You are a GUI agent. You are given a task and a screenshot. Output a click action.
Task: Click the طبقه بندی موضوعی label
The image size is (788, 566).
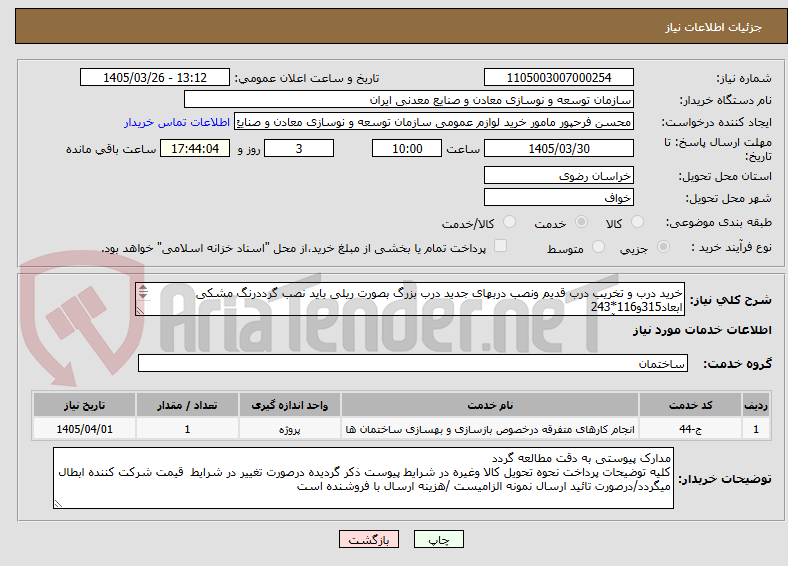pyautogui.click(x=719, y=222)
